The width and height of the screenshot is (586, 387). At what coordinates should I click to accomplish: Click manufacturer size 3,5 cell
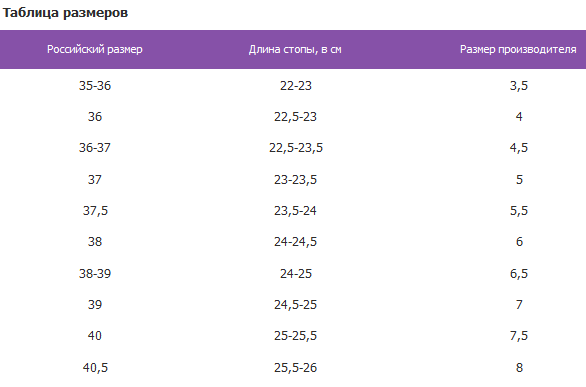click(519, 86)
